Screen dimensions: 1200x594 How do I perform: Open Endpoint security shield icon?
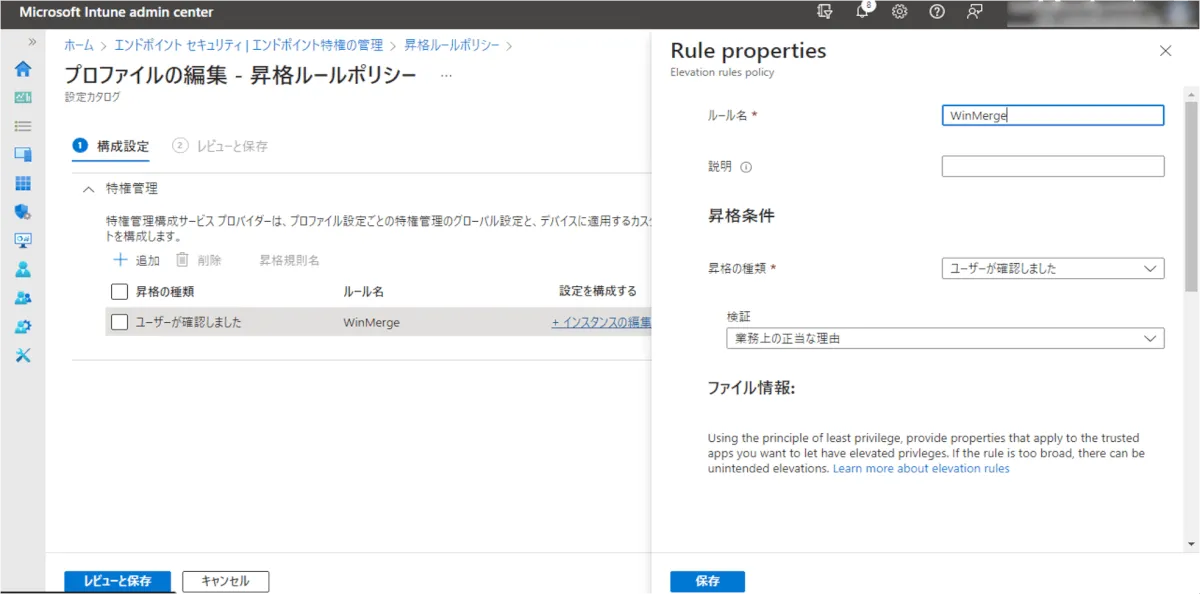click(22, 212)
